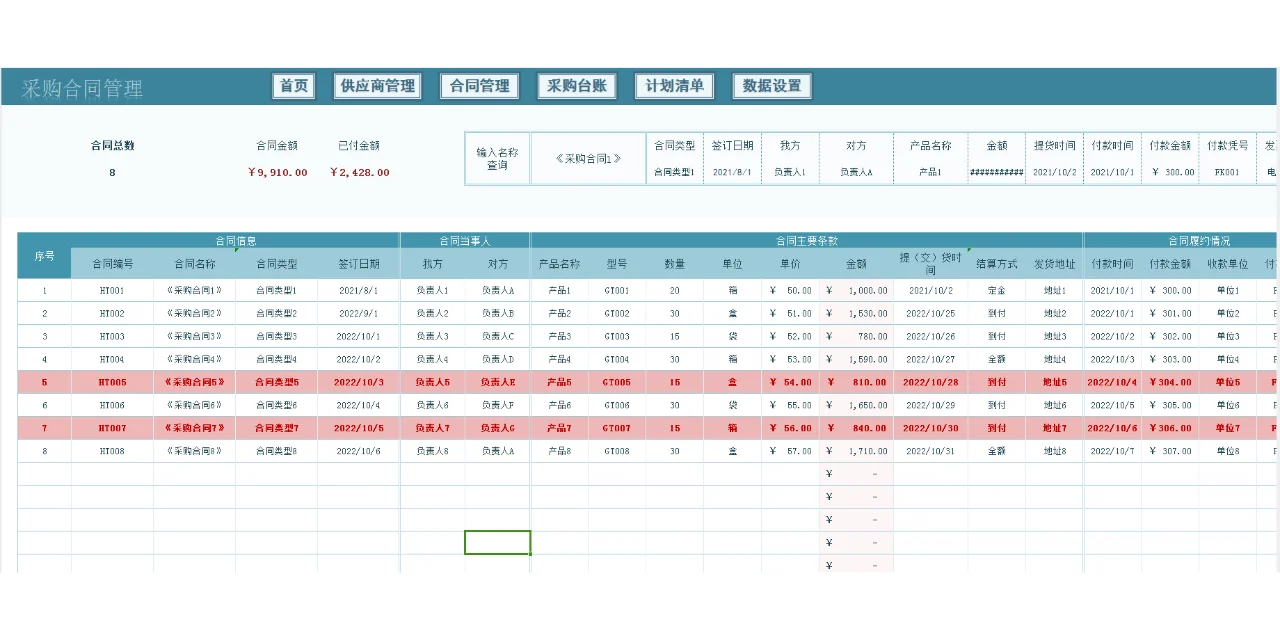This screenshot has width=1280, height=640.
Task: Select the highlighted HT005 cell
Action: click(x=112, y=382)
